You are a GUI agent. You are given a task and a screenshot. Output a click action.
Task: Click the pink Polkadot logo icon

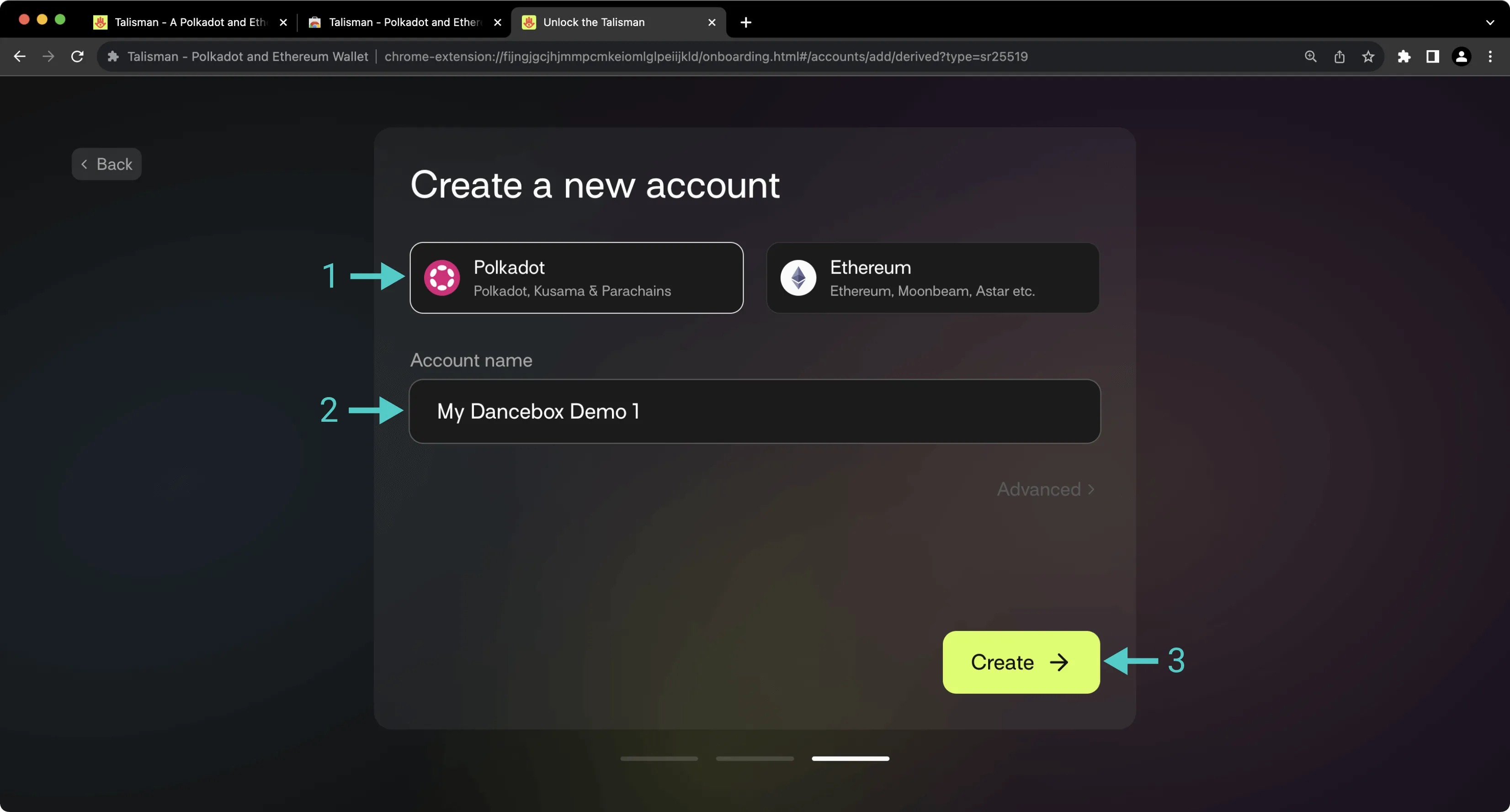[x=442, y=278]
